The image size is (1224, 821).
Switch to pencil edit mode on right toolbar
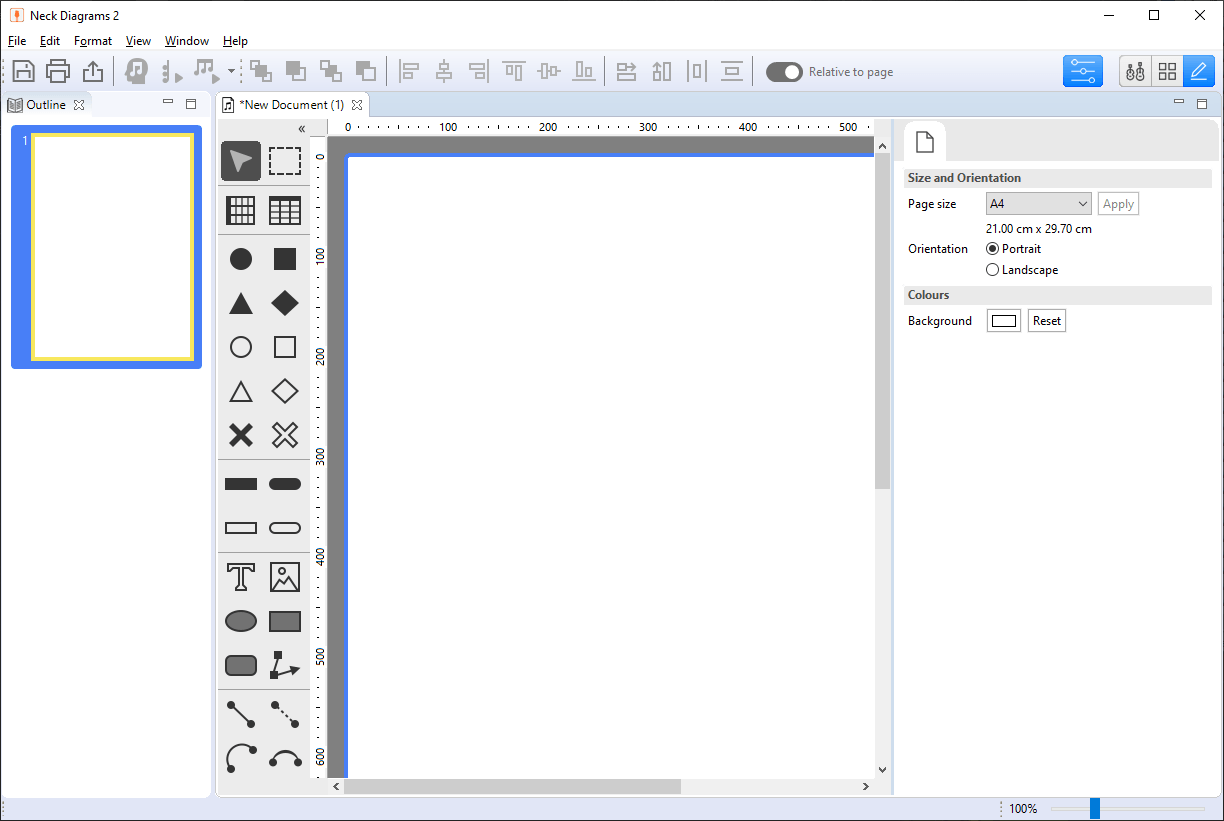[x=1198, y=71]
